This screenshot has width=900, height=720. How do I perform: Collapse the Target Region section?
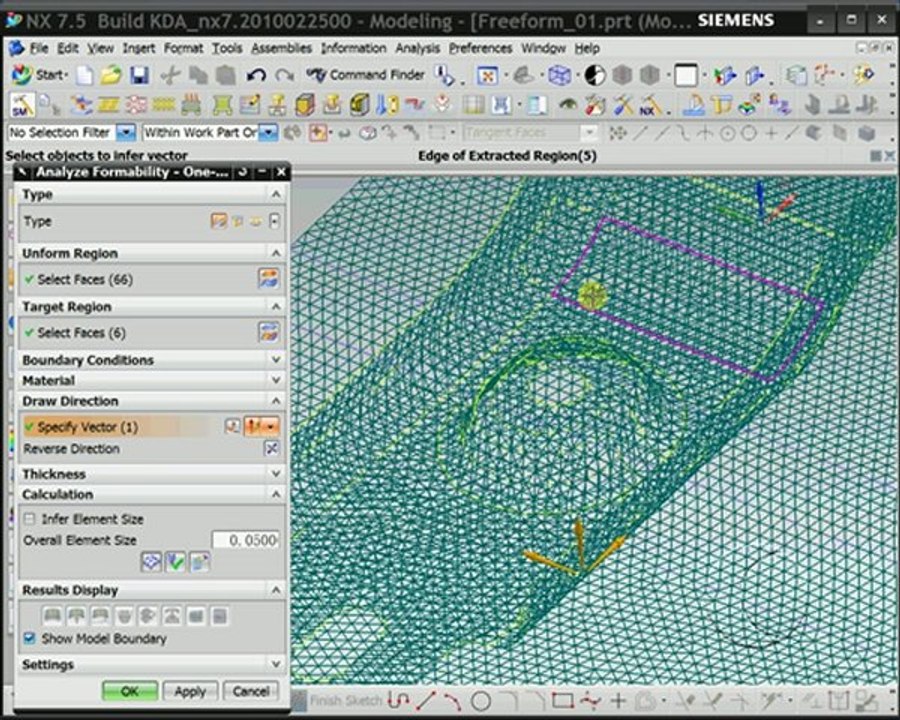tap(276, 307)
